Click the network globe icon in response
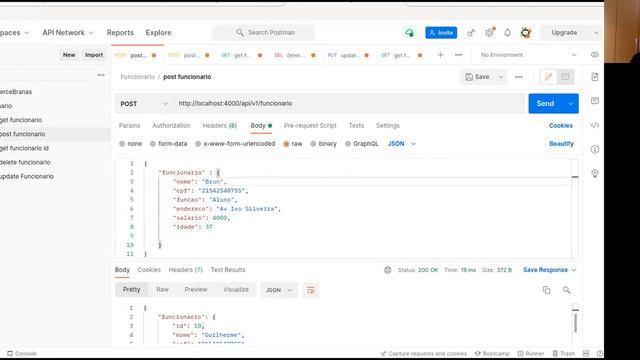Image resolution: width=640 pixels, height=360 pixels. click(x=387, y=270)
